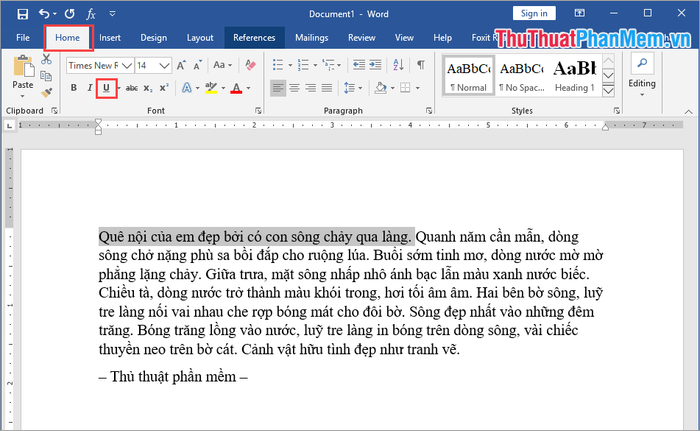
Task: Open the Help tab
Action: point(442,38)
